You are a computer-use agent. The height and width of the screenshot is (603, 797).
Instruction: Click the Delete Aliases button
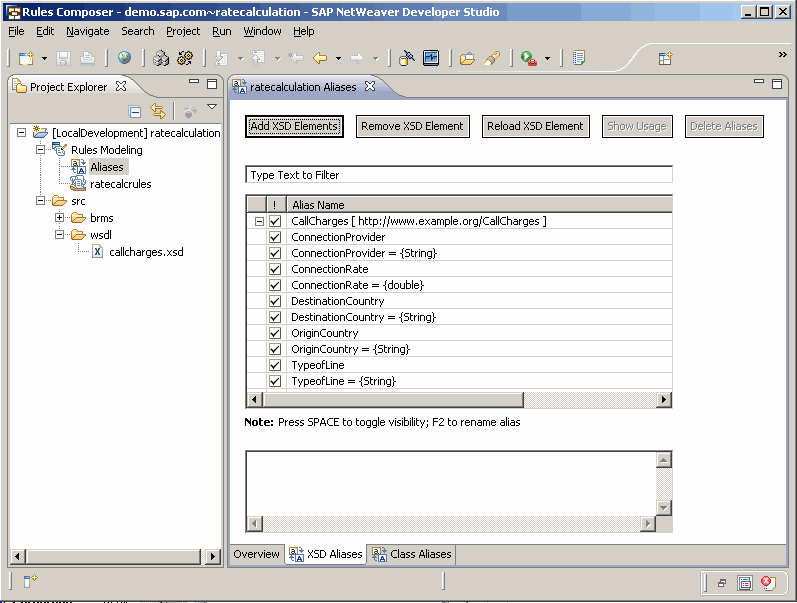[x=724, y=126]
